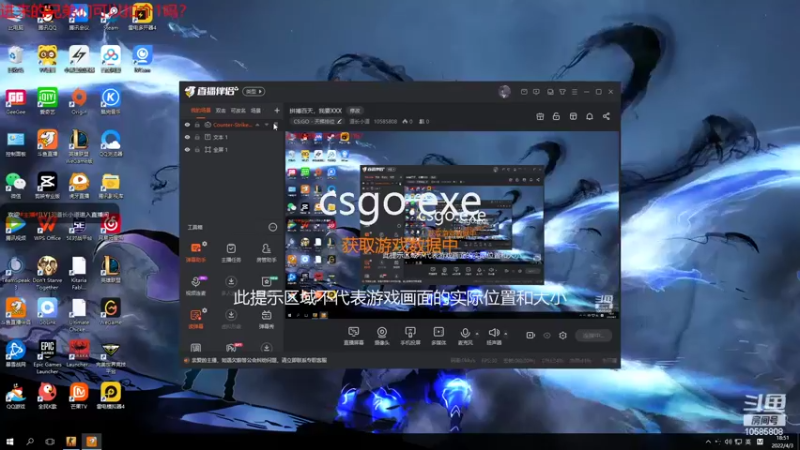Open Steam desktop shortcut

tap(111, 17)
